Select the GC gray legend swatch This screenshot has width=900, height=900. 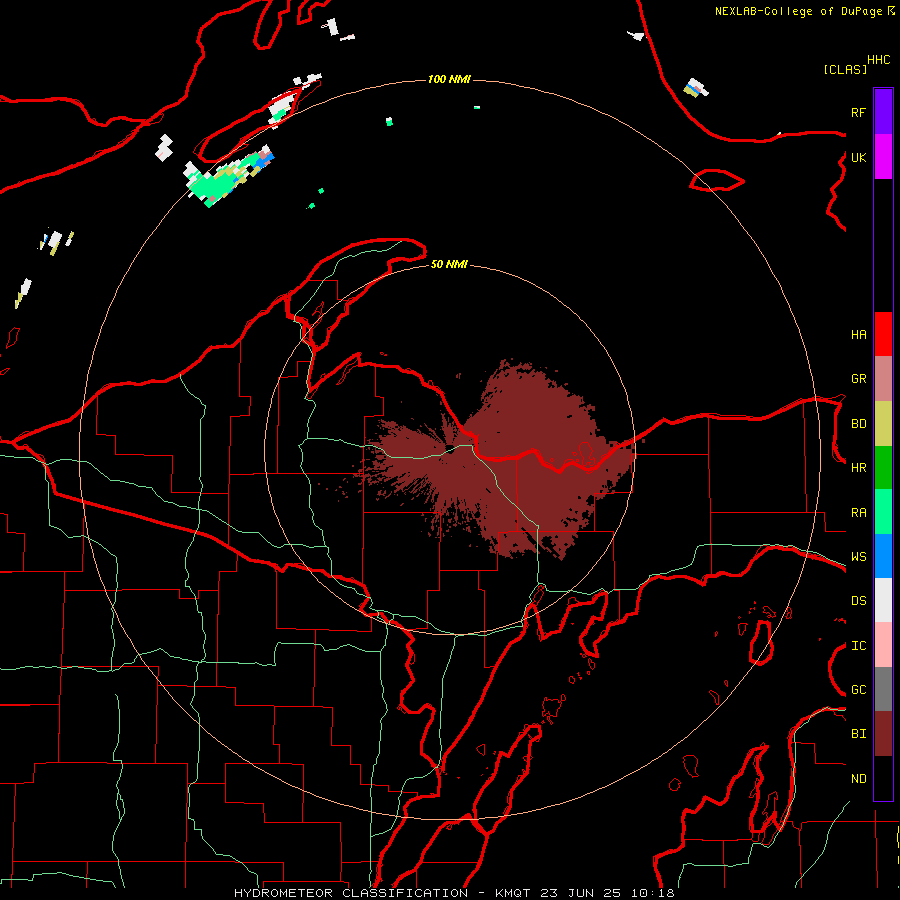tap(883, 689)
